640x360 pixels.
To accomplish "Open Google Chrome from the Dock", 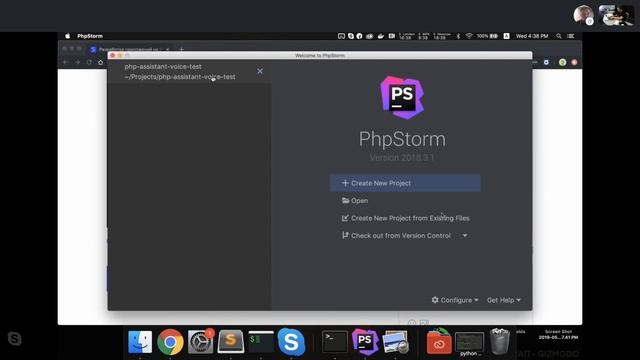I will (170, 342).
